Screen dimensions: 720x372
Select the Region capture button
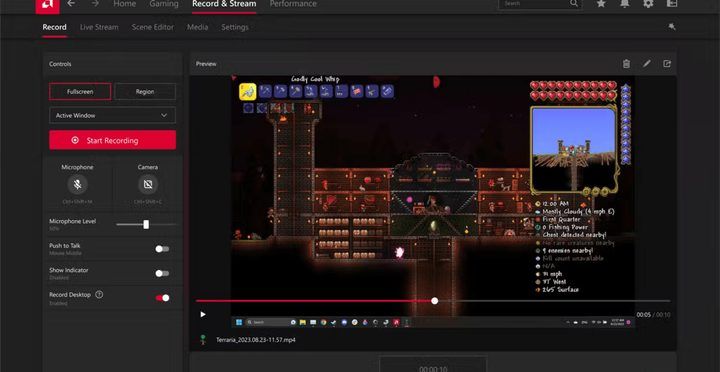[x=145, y=91]
